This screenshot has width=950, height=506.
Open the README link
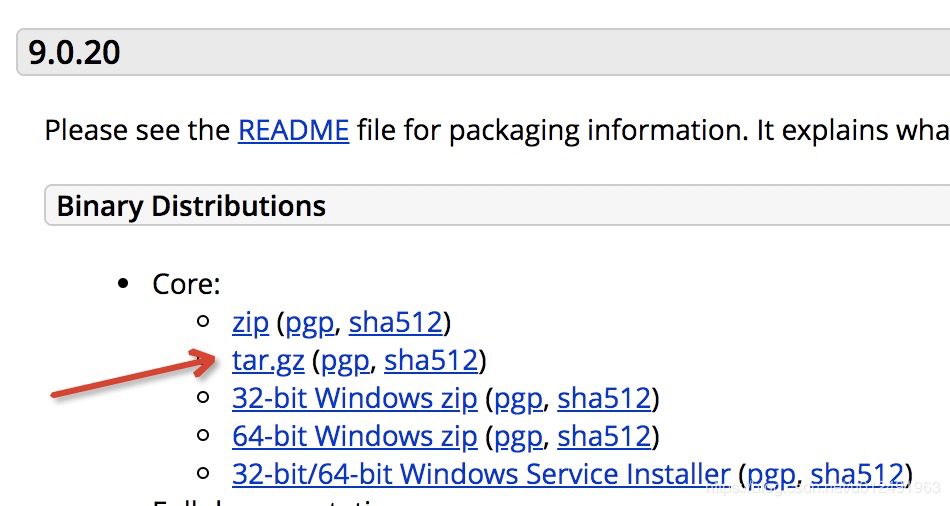293,130
